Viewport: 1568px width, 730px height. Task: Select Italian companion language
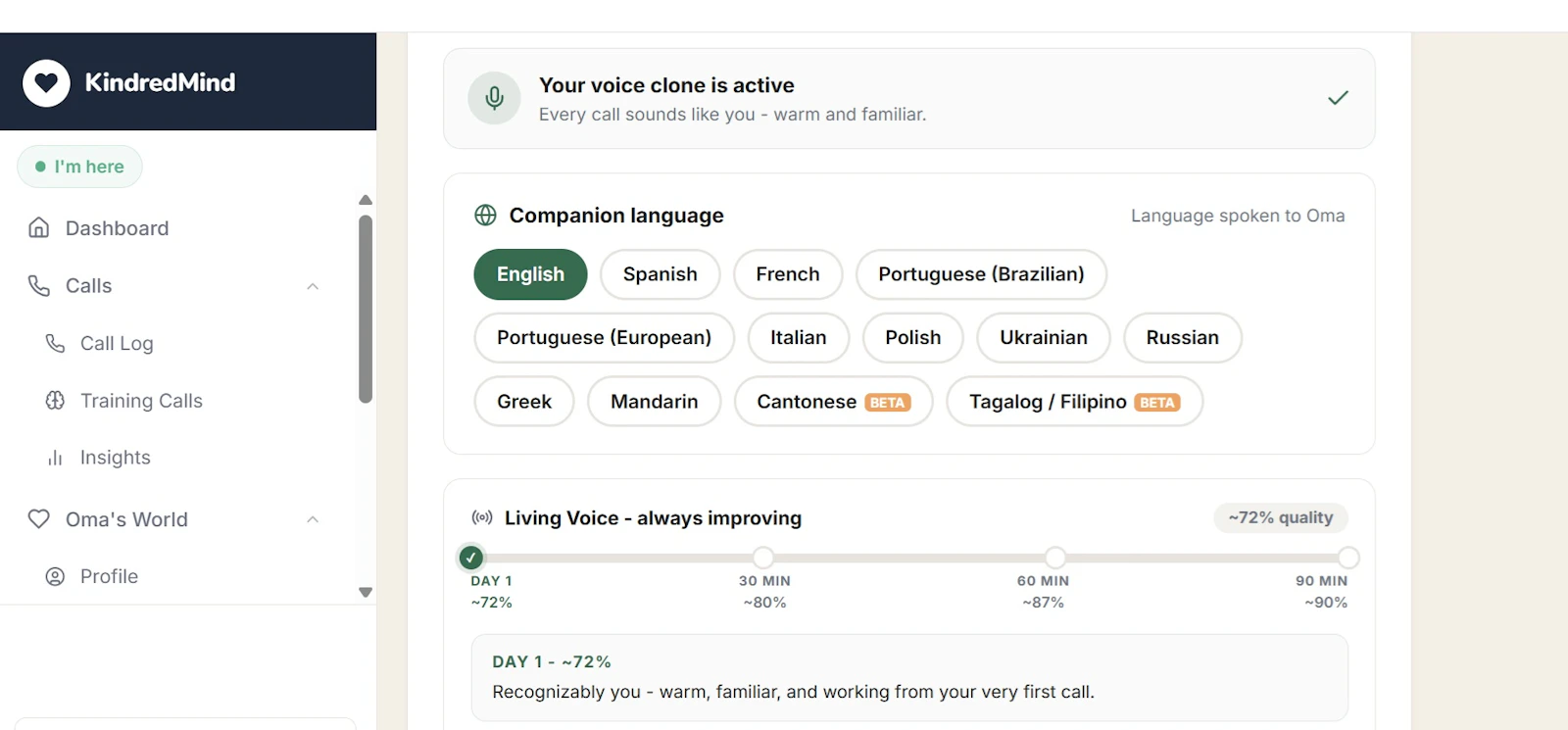point(798,337)
